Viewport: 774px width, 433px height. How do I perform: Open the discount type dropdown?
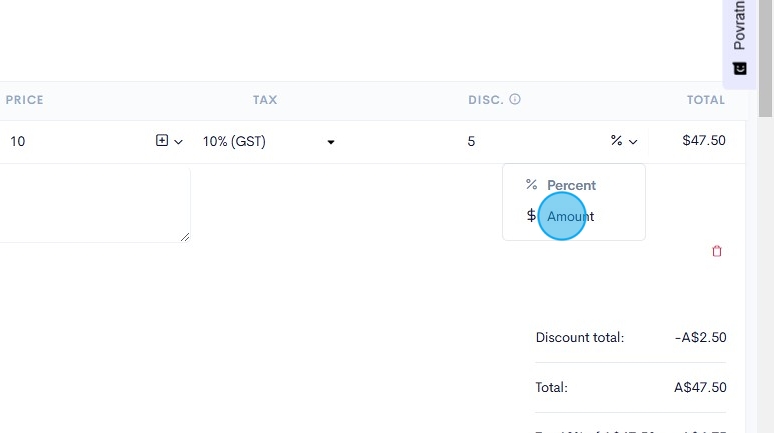pyautogui.click(x=624, y=141)
